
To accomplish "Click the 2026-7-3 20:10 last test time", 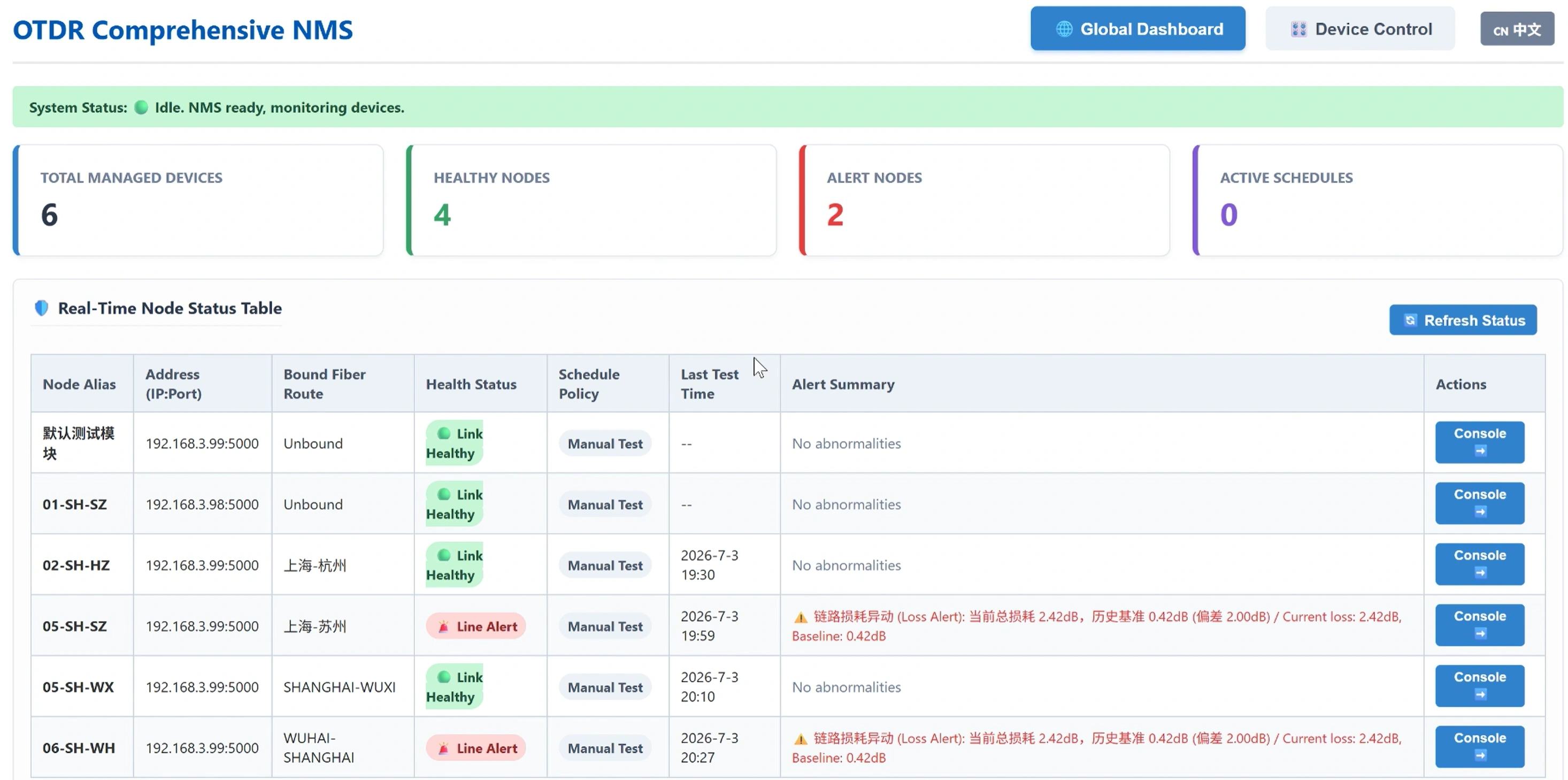I will tap(709, 686).
